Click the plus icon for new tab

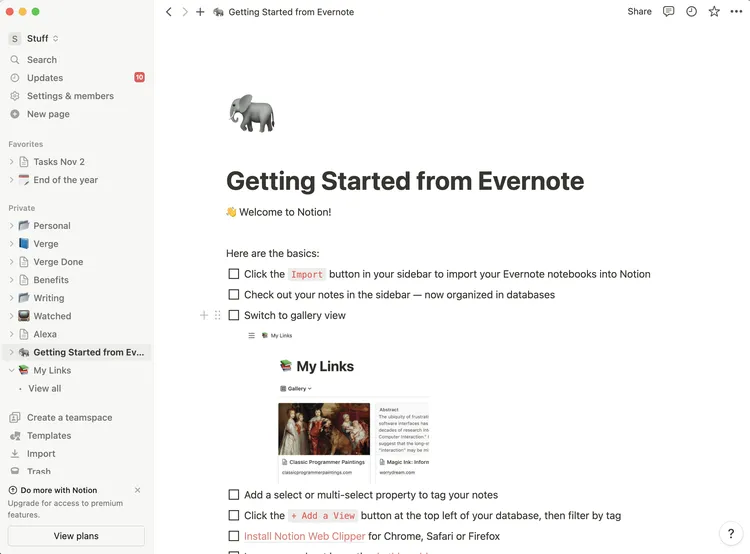click(200, 12)
